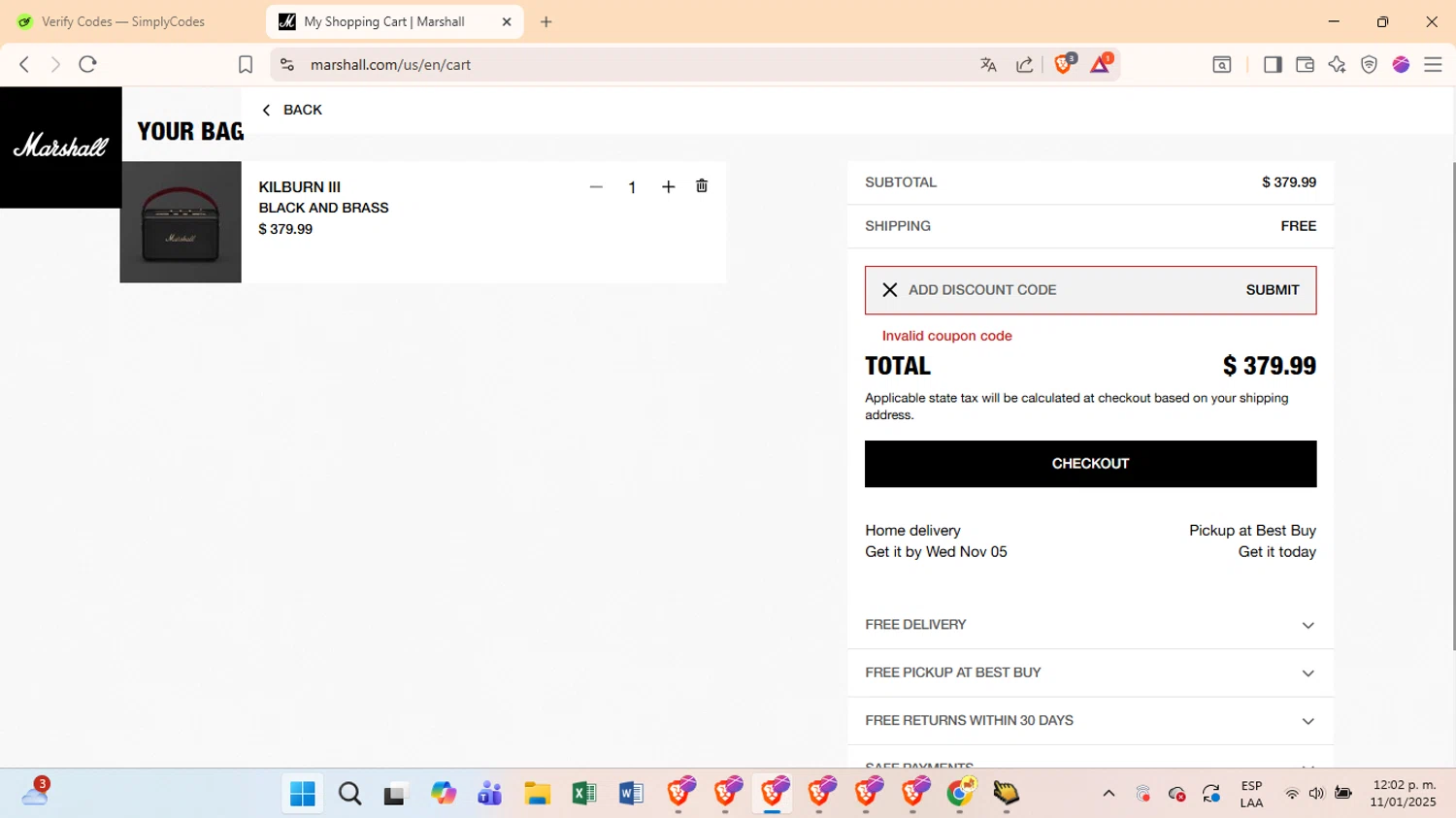
Task: Open the tab search icon
Action: [x=1222, y=64]
